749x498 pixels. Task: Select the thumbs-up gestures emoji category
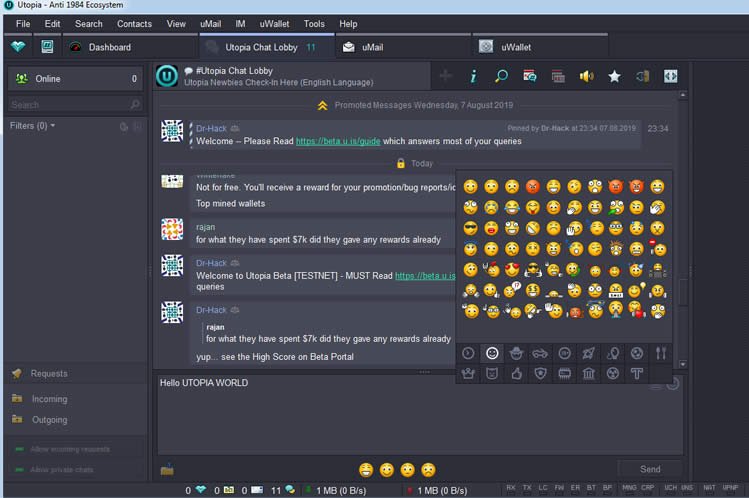tap(516, 374)
